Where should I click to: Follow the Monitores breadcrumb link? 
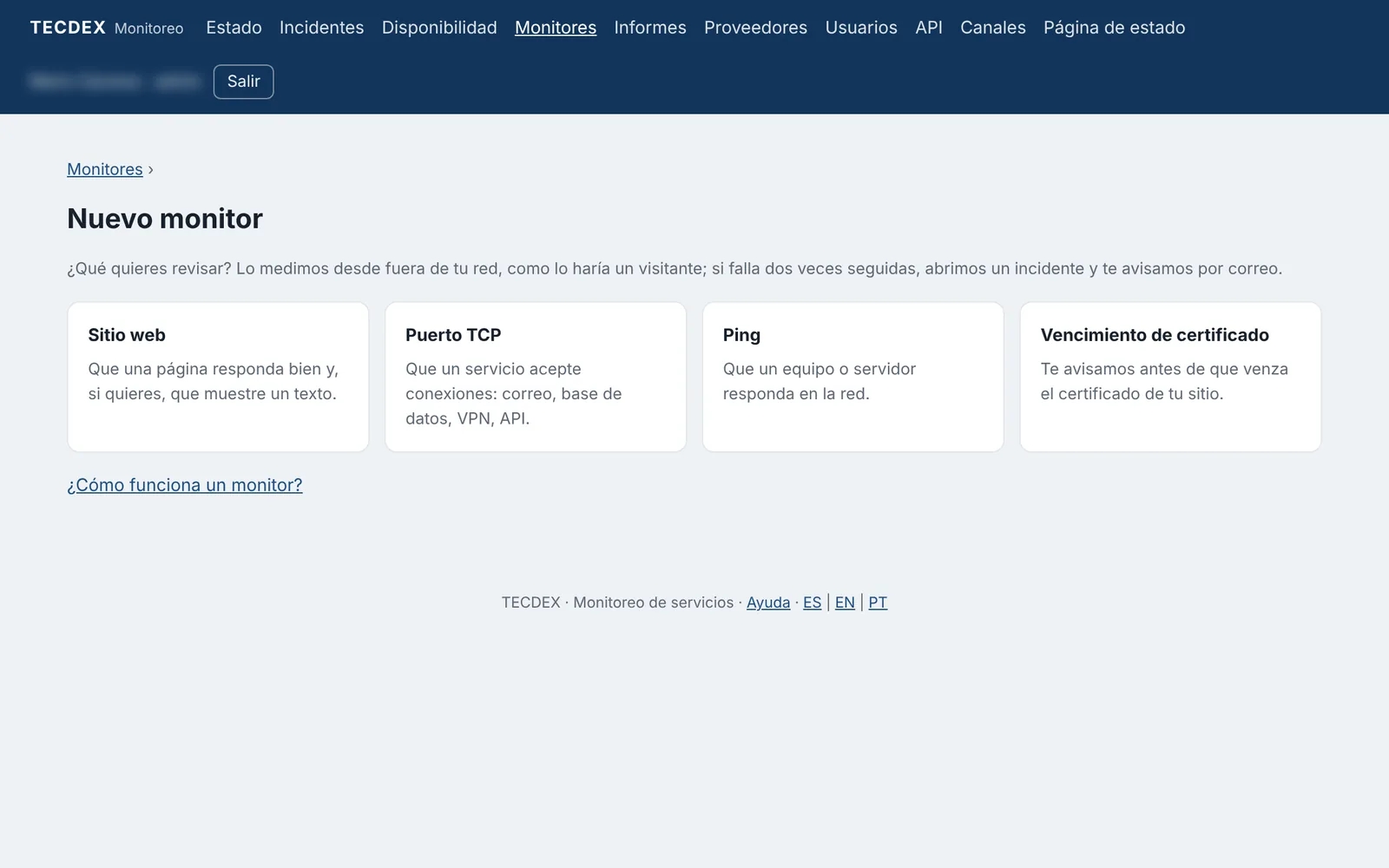pos(105,169)
